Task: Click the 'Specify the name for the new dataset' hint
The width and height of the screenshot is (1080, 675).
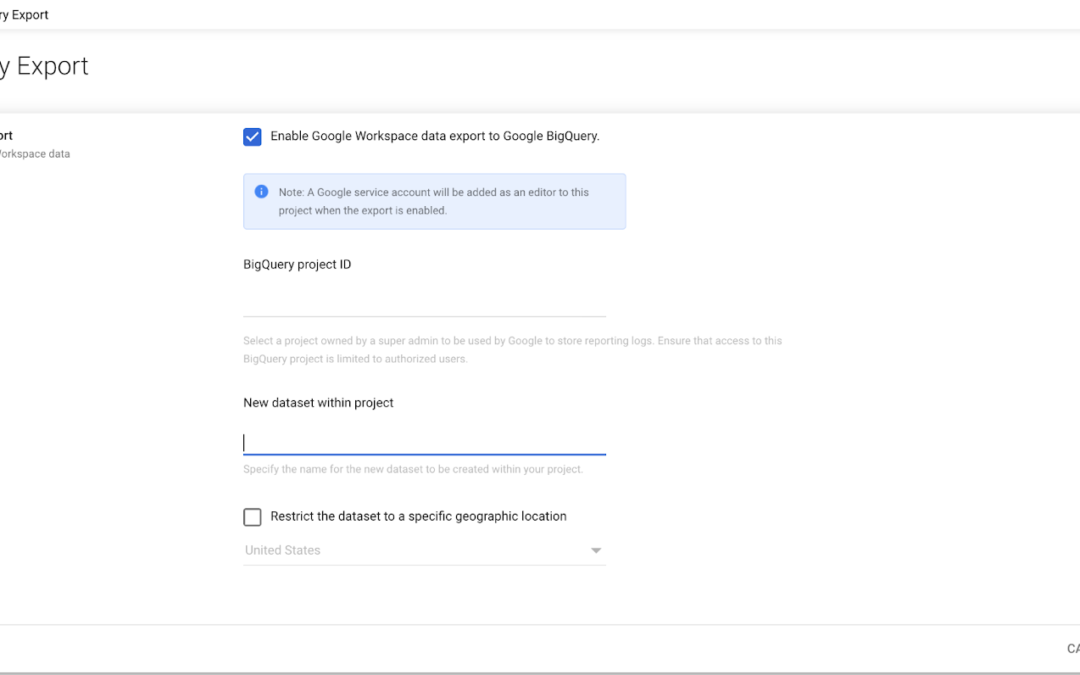Action: [413, 469]
